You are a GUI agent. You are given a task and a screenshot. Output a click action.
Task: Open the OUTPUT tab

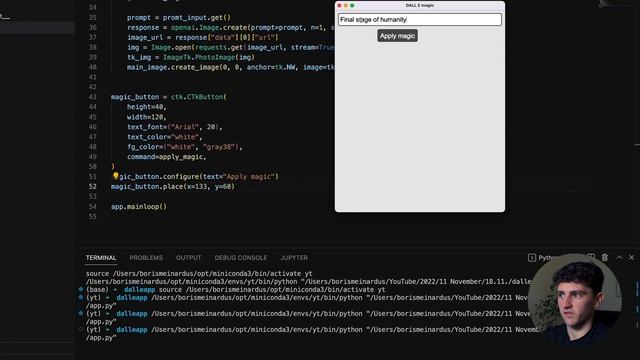click(x=189, y=258)
